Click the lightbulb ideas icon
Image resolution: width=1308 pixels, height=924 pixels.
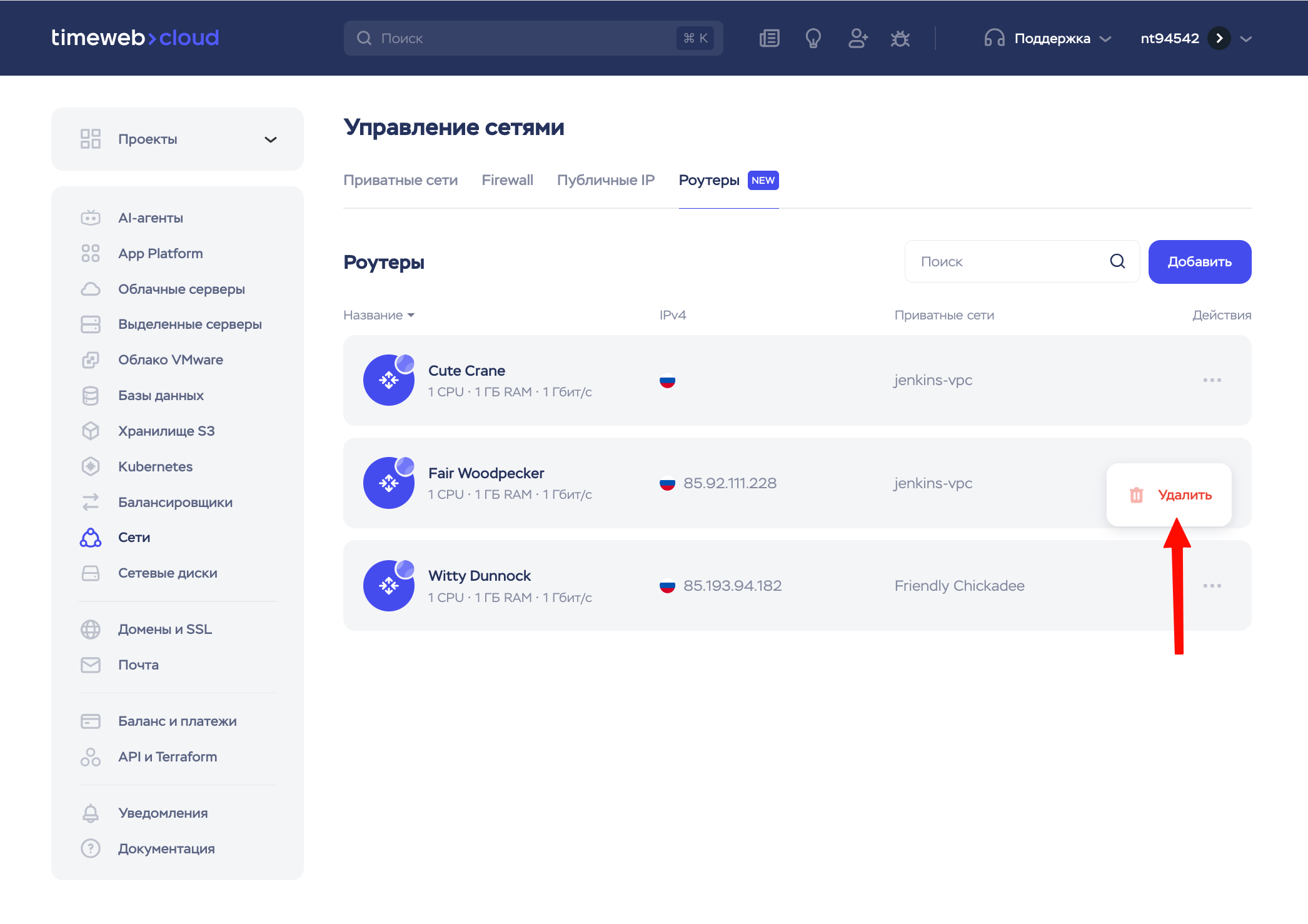click(x=813, y=39)
